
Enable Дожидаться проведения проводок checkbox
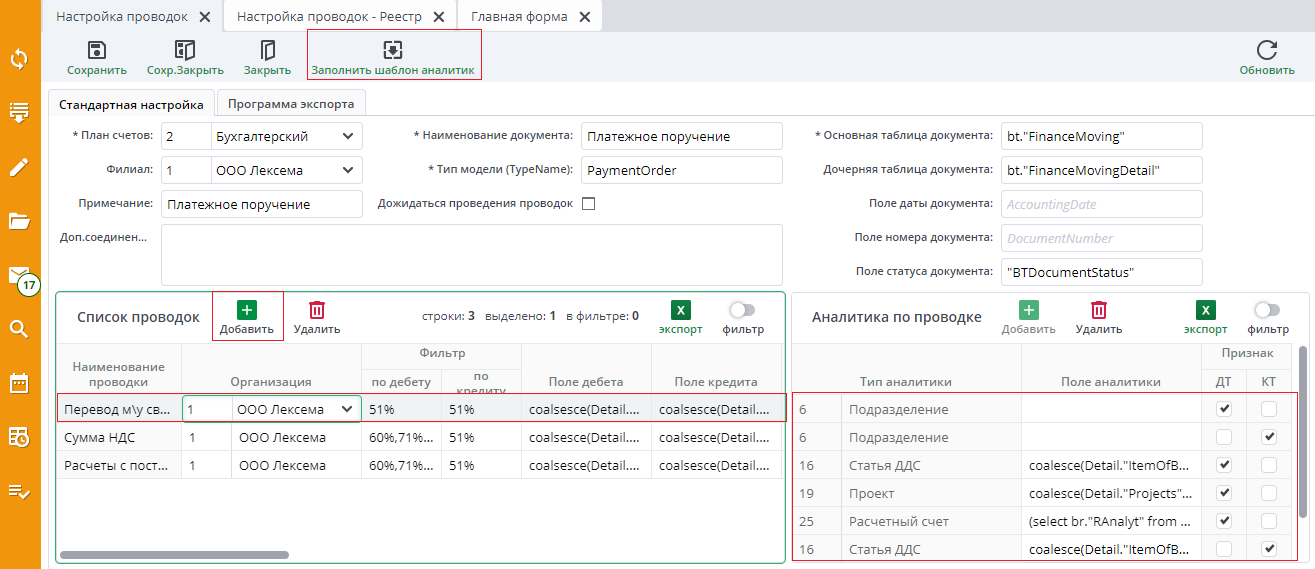588,204
